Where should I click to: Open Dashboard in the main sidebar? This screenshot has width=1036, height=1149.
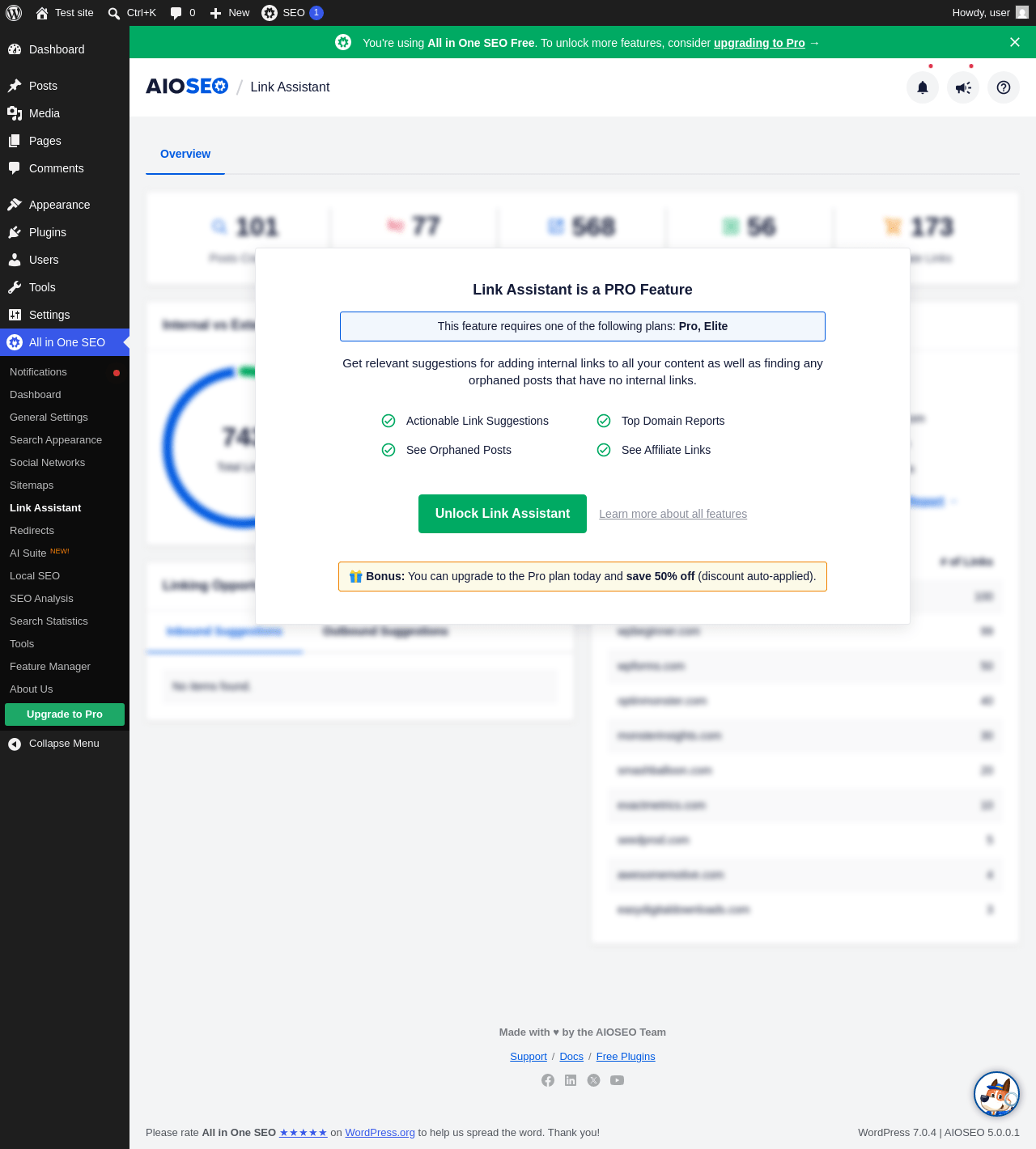[65, 49]
